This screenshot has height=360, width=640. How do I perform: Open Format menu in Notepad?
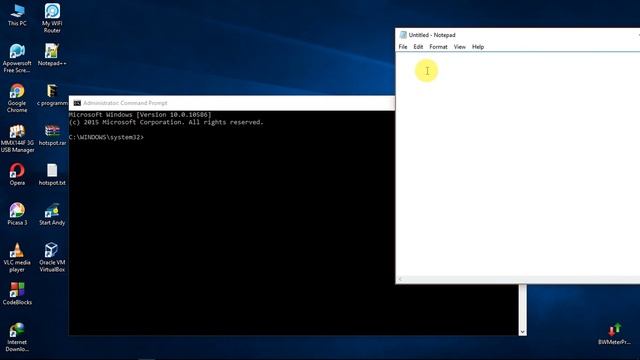coord(438,47)
